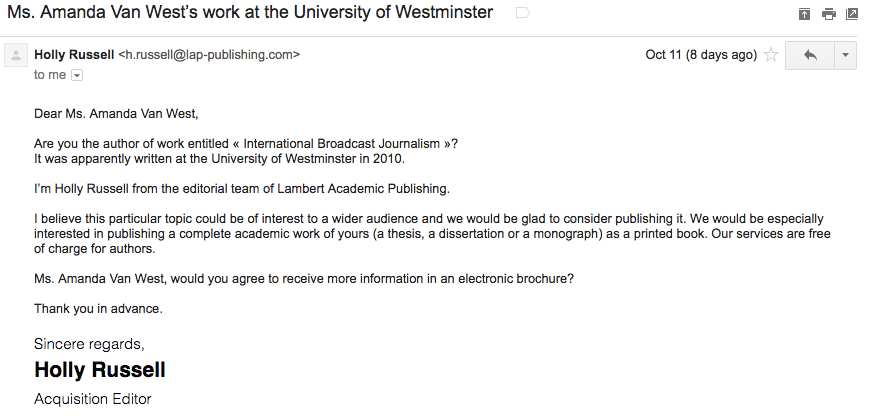Click 'Acquisition Editor' in the signature

(x=92, y=399)
